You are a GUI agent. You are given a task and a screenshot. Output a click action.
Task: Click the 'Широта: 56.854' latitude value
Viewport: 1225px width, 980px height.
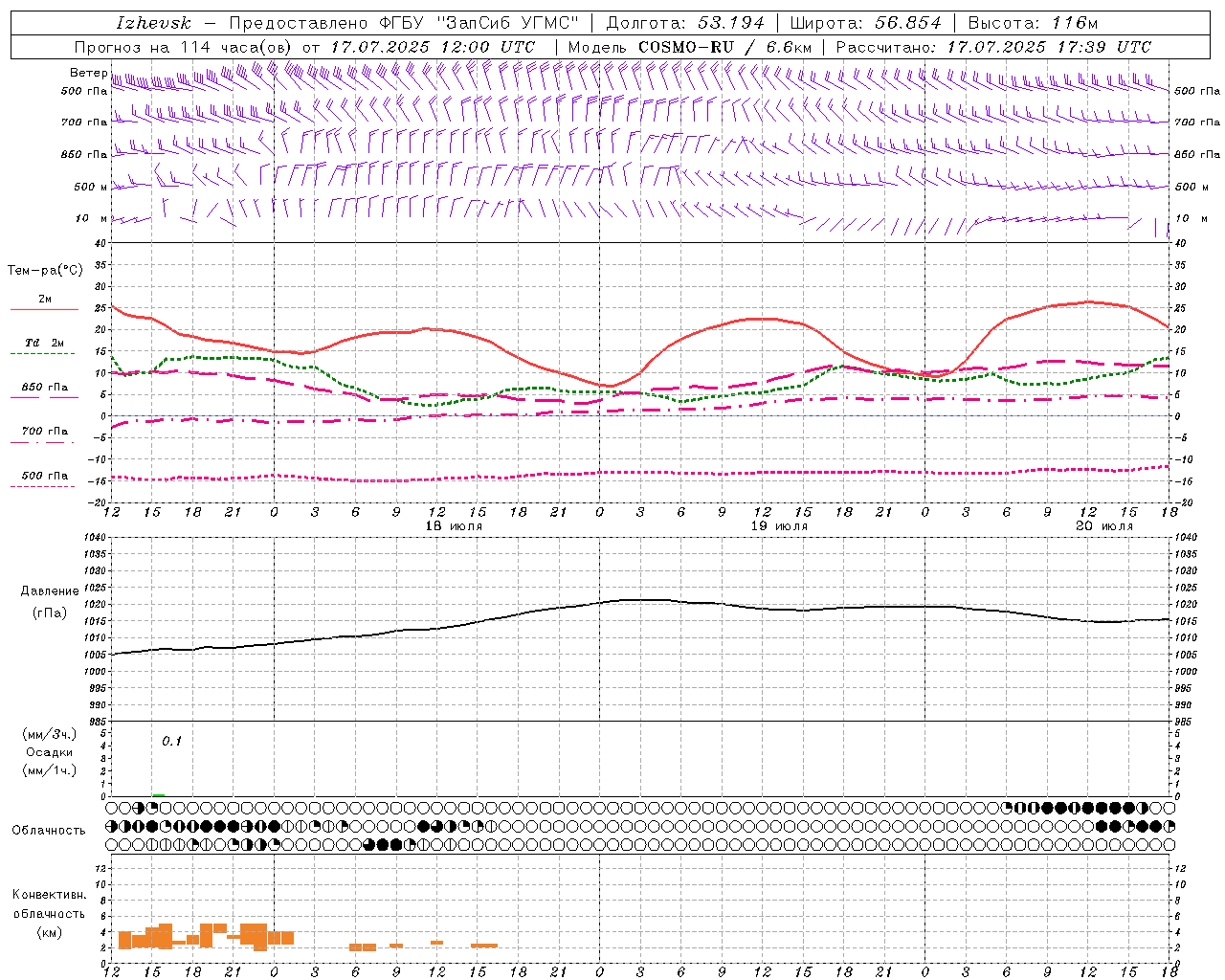(865, 23)
